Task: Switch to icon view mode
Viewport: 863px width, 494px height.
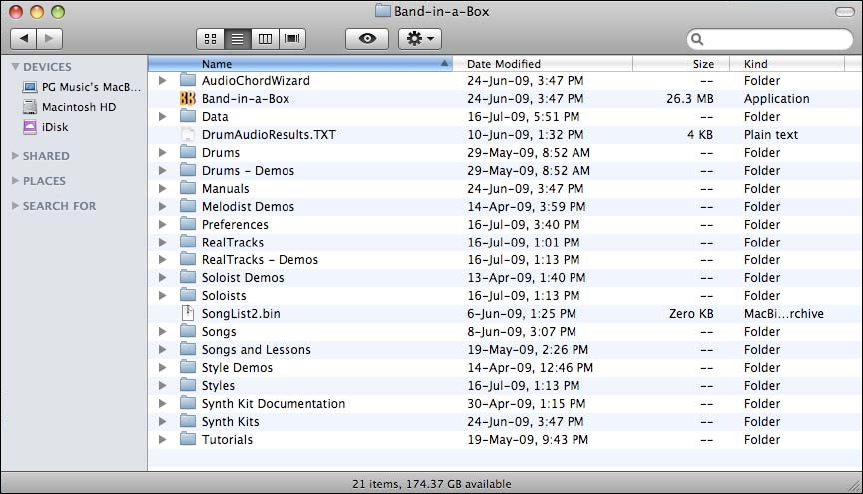Action: (211, 39)
